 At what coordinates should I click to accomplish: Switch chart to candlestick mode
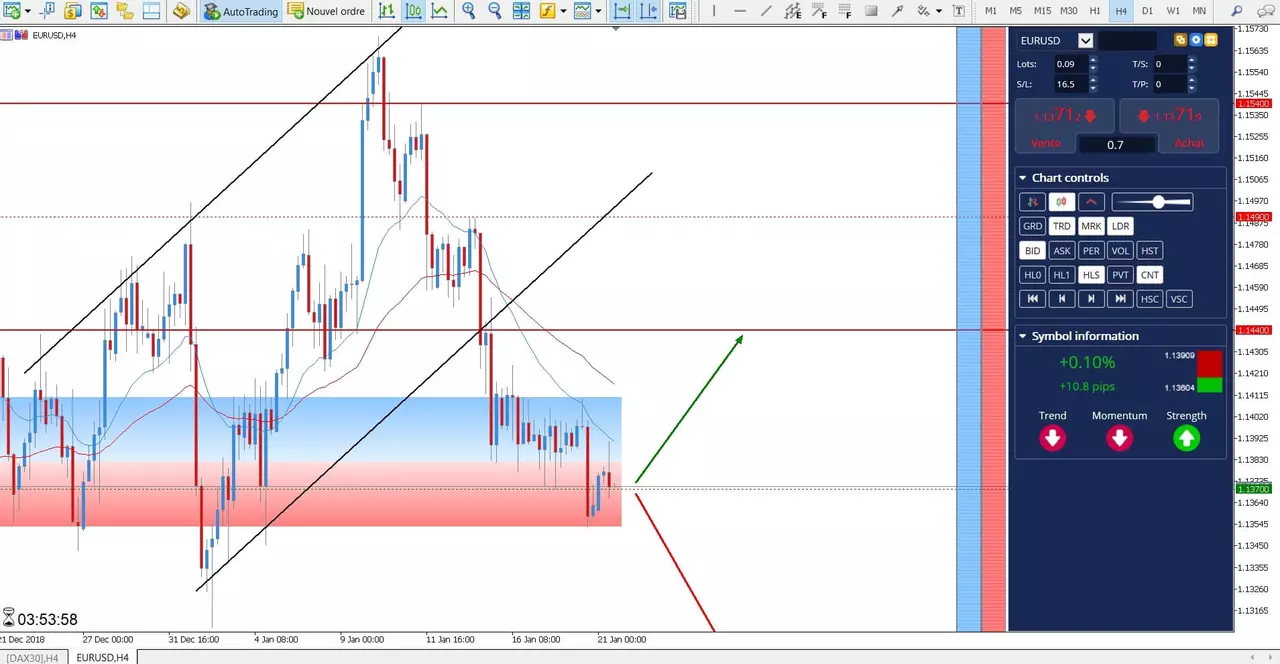click(413, 11)
